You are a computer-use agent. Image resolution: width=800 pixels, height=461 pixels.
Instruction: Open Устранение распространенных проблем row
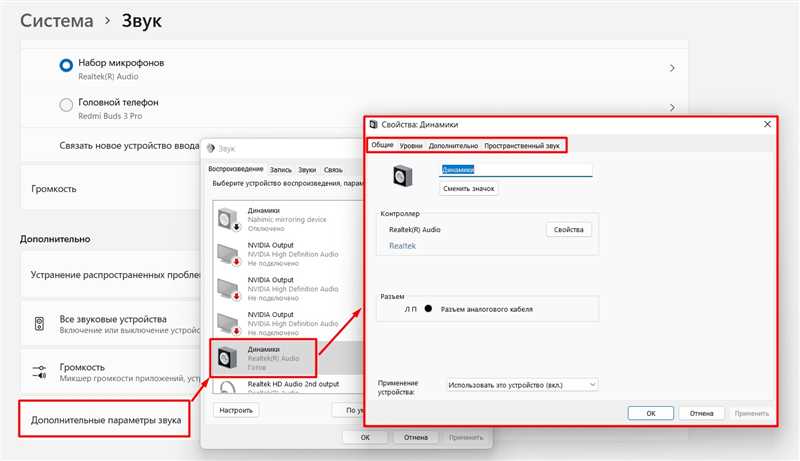111,274
